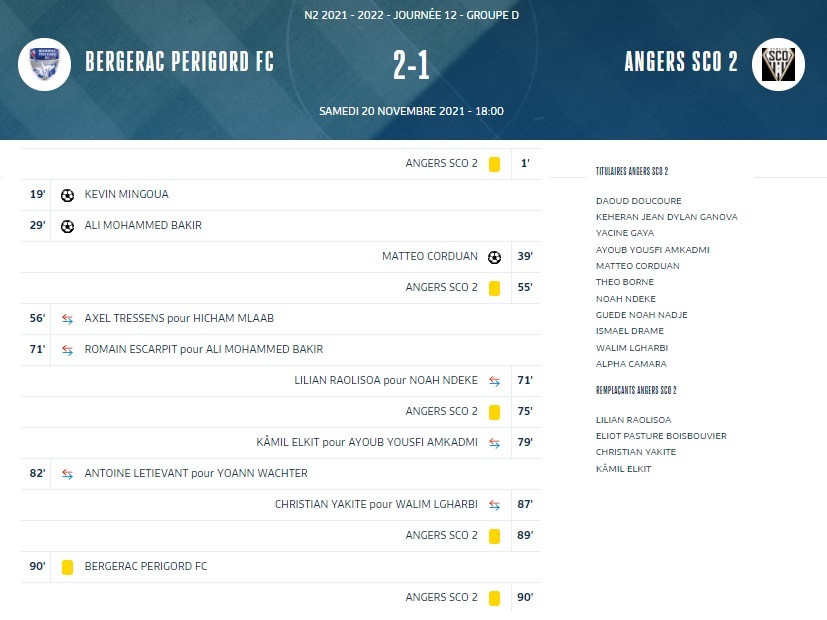Select substitute KÂMIL ELKIT in bench list

pyautogui.click(x=623, y=469)
